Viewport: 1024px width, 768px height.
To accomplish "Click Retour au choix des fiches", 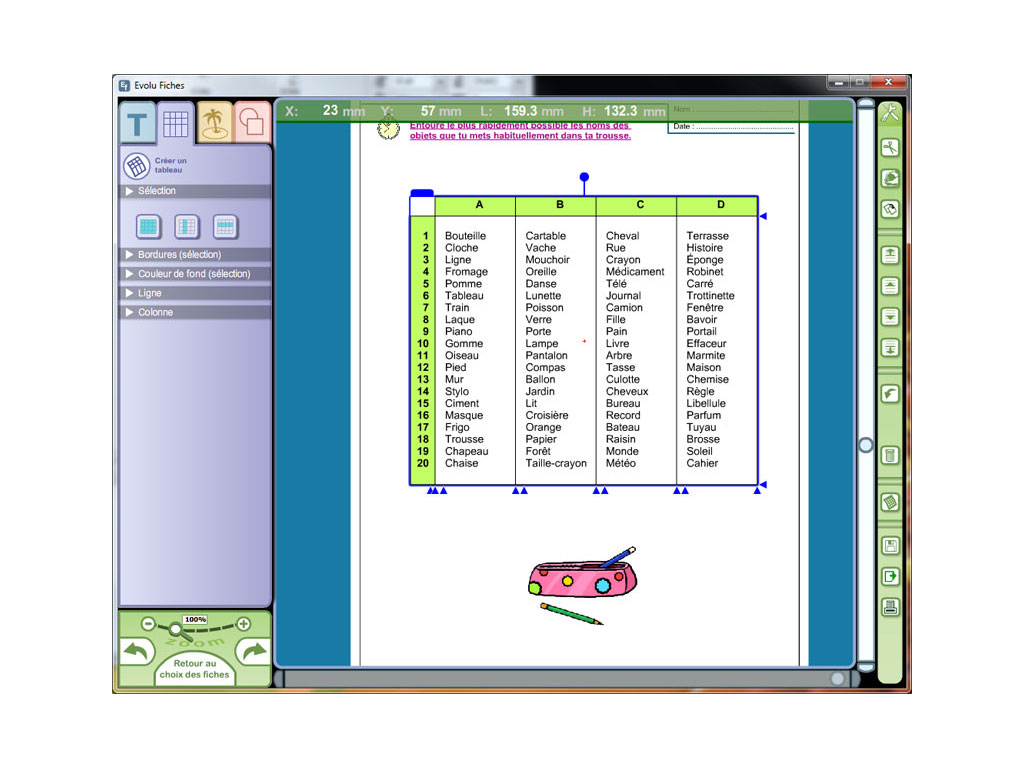I will click(x=194, y=669).
